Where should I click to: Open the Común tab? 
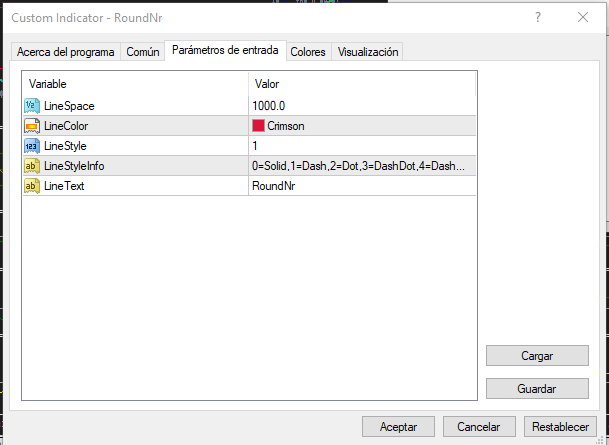(143, 52)
